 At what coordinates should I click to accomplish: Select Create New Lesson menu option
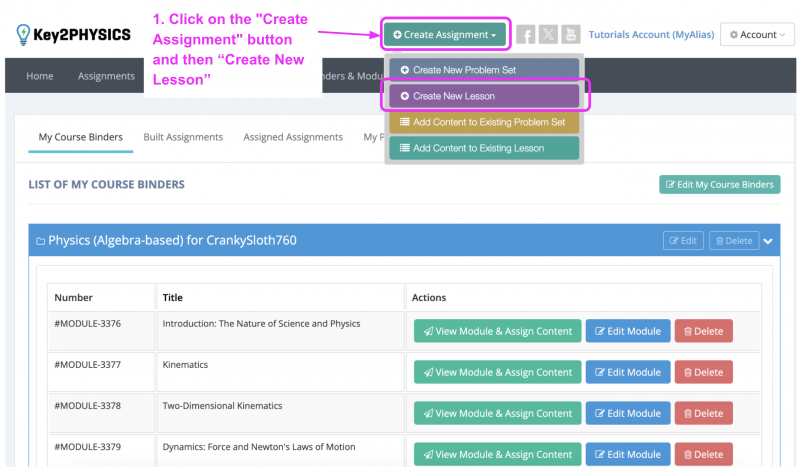pyautogui.click(x=484, y=96)
